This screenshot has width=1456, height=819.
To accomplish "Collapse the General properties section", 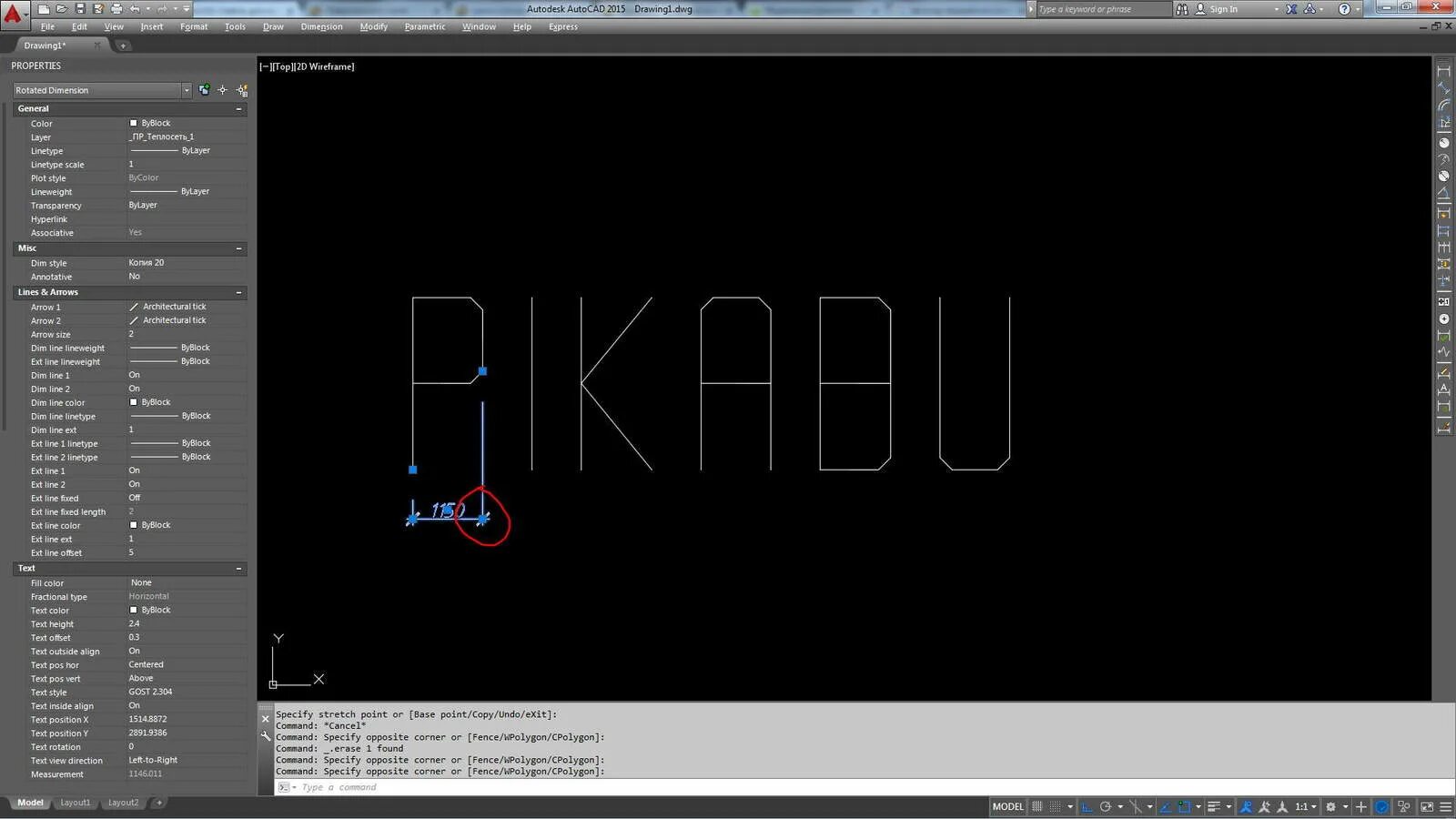I will [239, 109].
